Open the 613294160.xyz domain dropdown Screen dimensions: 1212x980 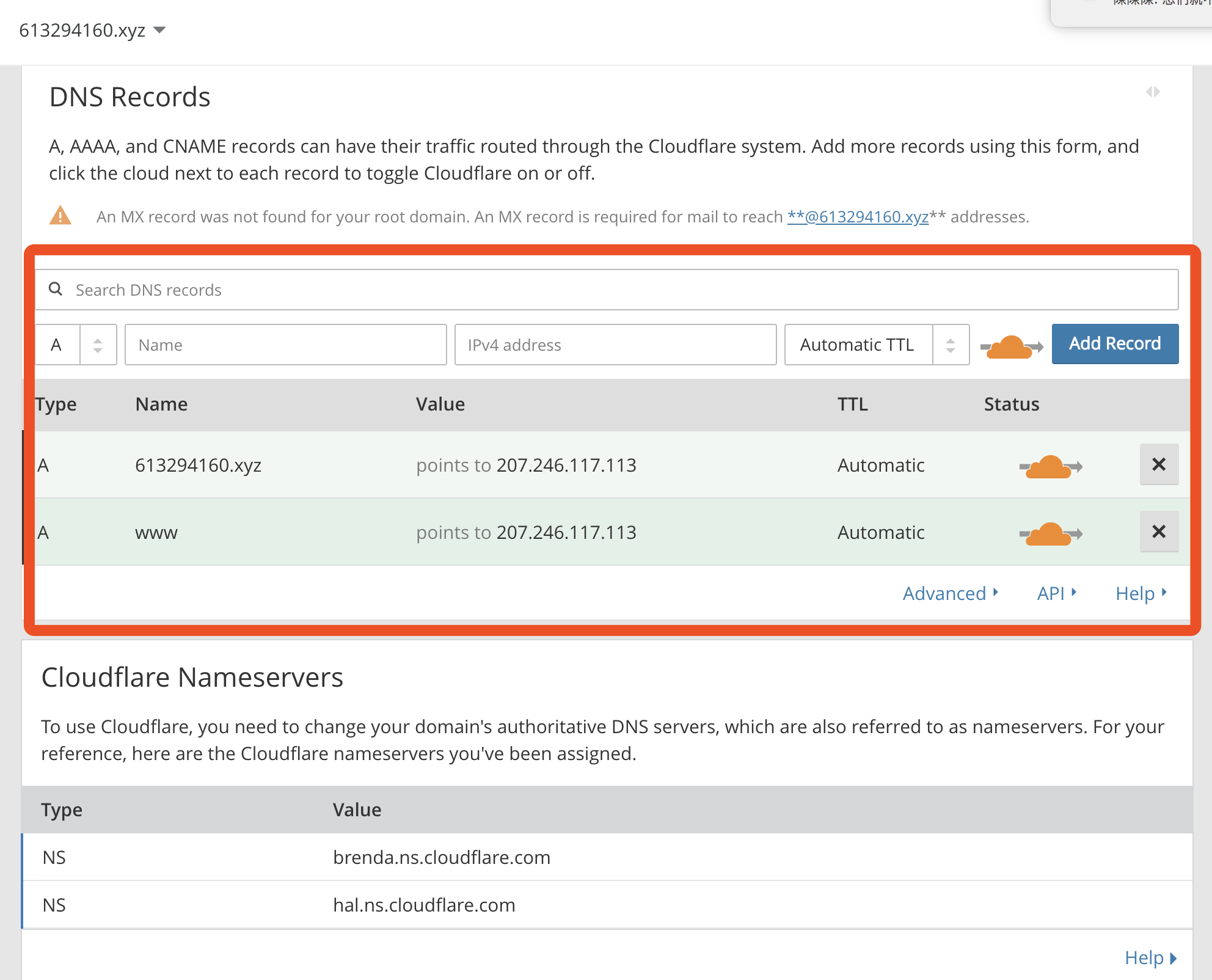coord(92,30)
